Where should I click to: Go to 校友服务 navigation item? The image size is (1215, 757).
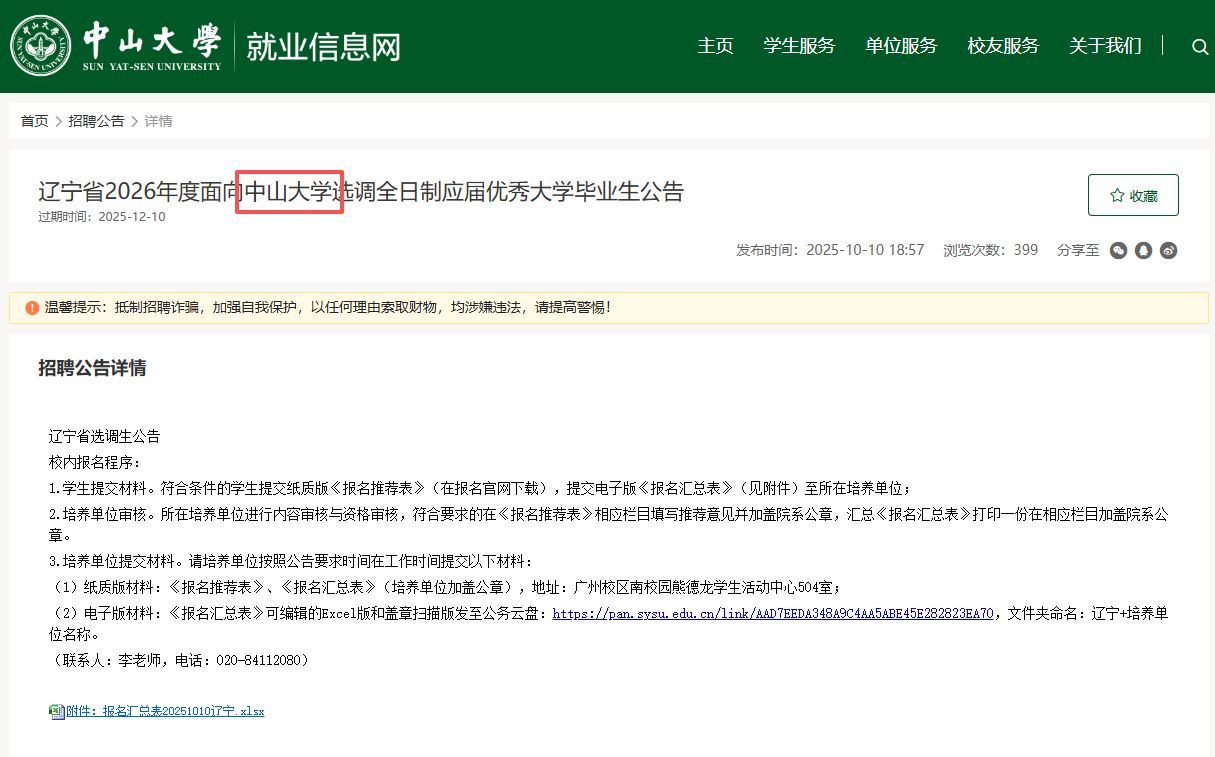[x=1003, y=46]
